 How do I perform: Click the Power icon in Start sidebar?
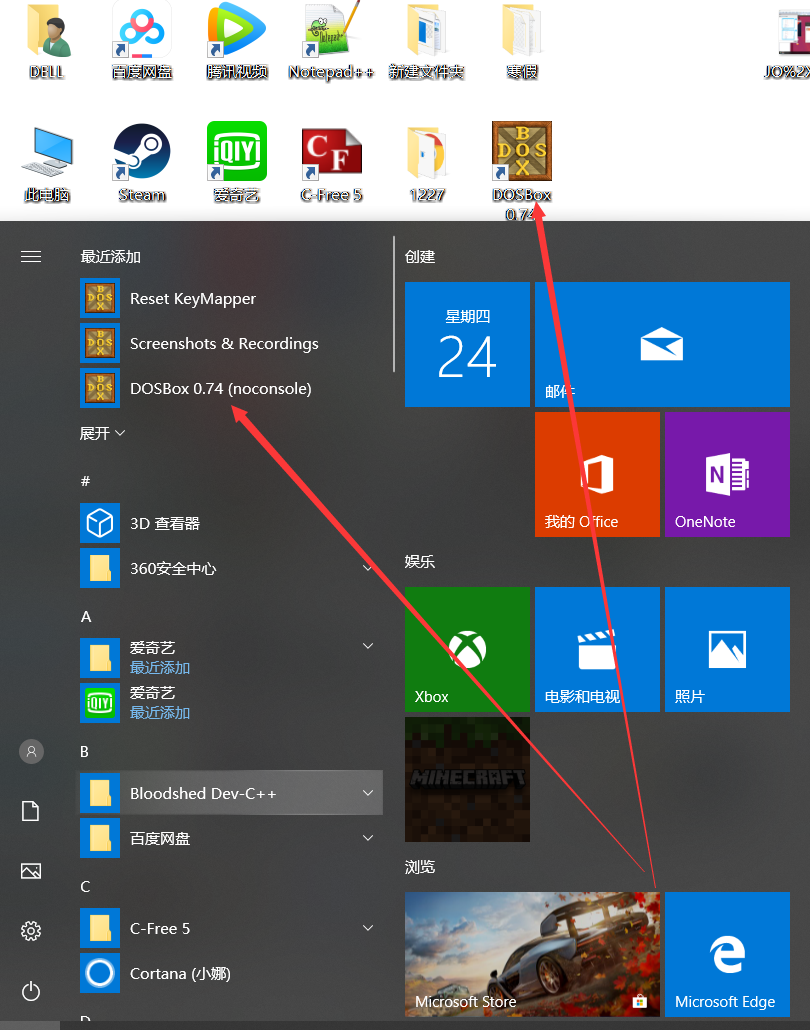(x=31, y=991)
